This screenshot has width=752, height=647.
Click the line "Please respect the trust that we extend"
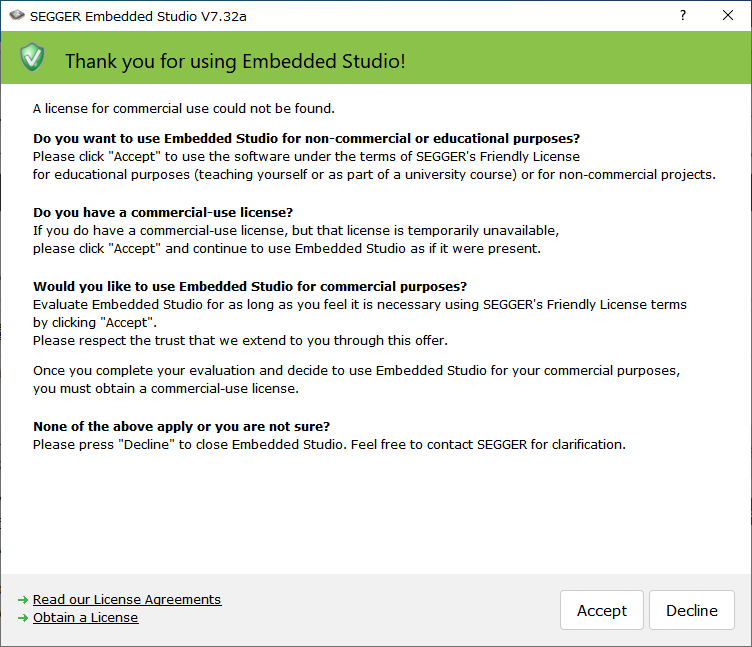click(x=240, y=341)
